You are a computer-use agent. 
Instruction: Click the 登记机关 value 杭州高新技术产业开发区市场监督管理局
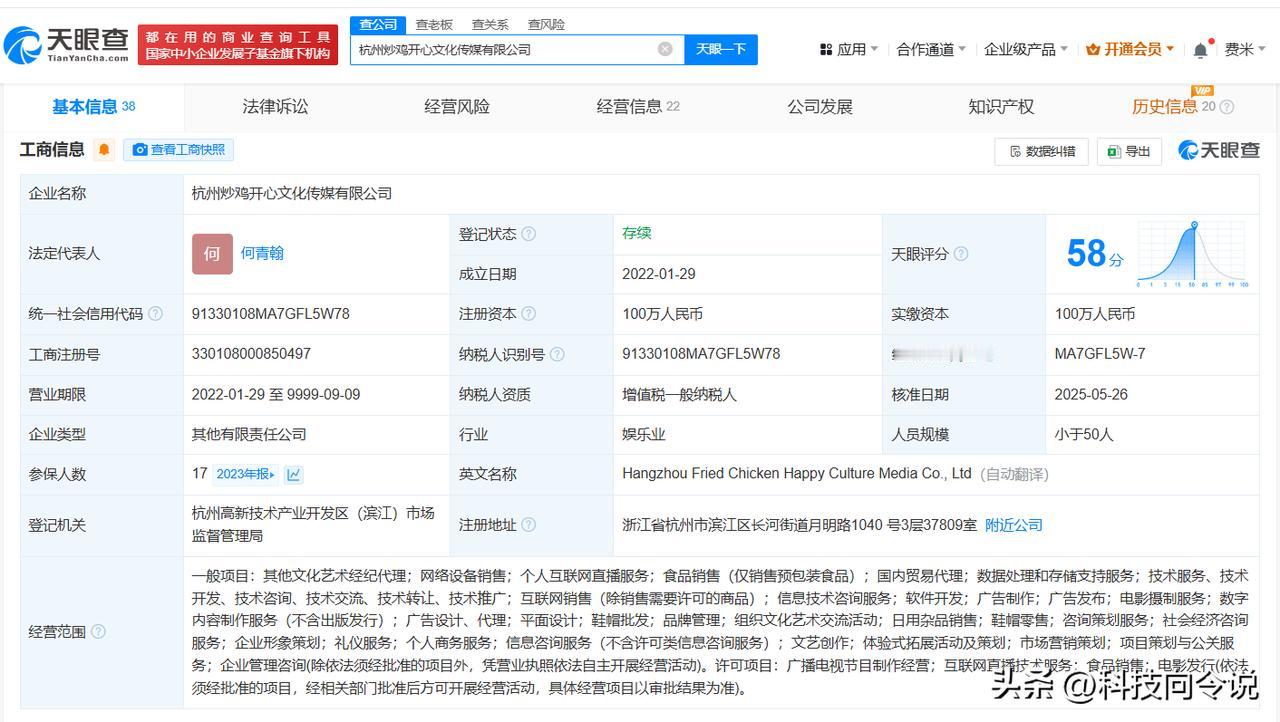pos(313,524)
